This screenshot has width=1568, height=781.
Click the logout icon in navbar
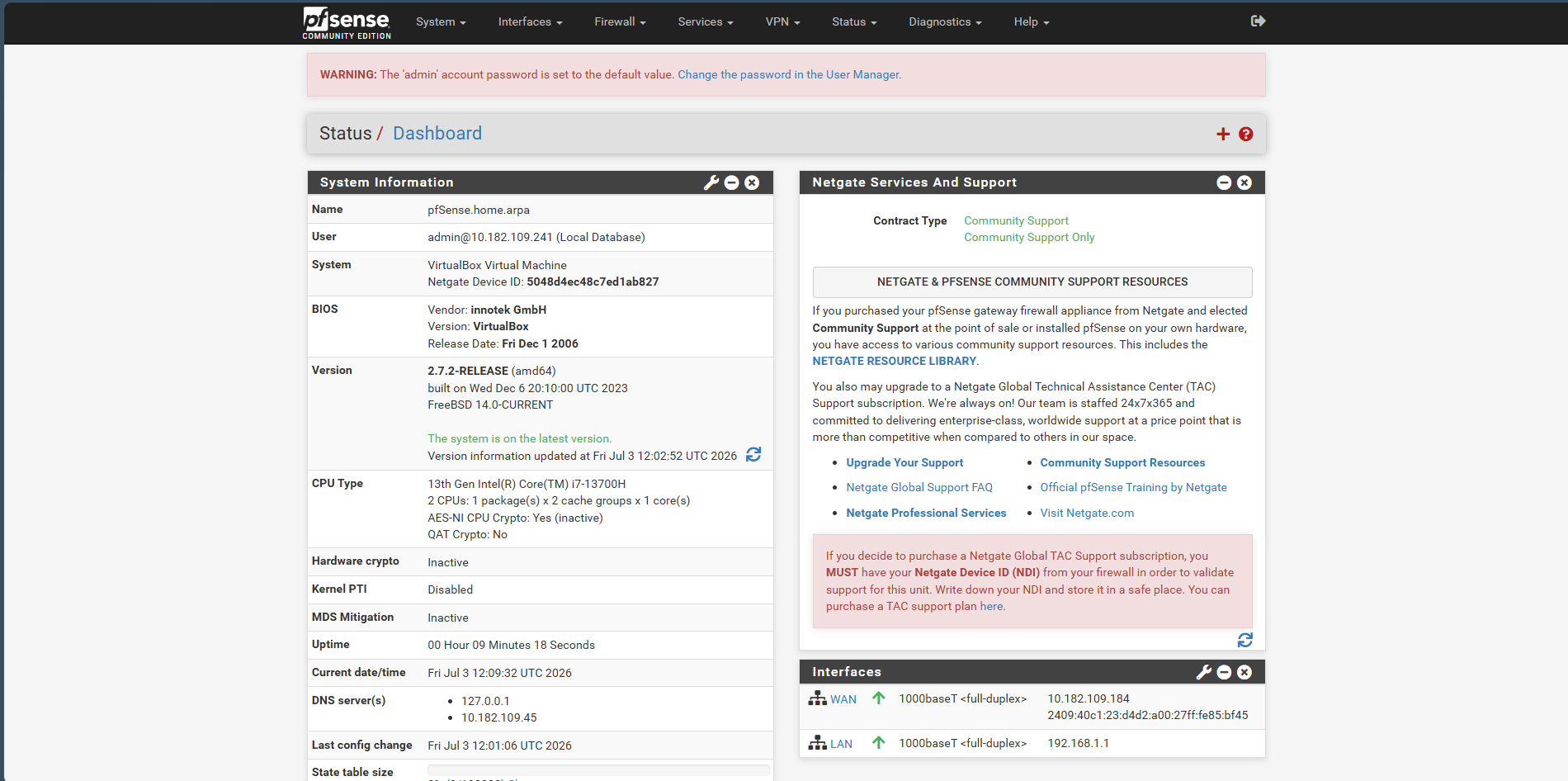click(x=1258, y=21)
